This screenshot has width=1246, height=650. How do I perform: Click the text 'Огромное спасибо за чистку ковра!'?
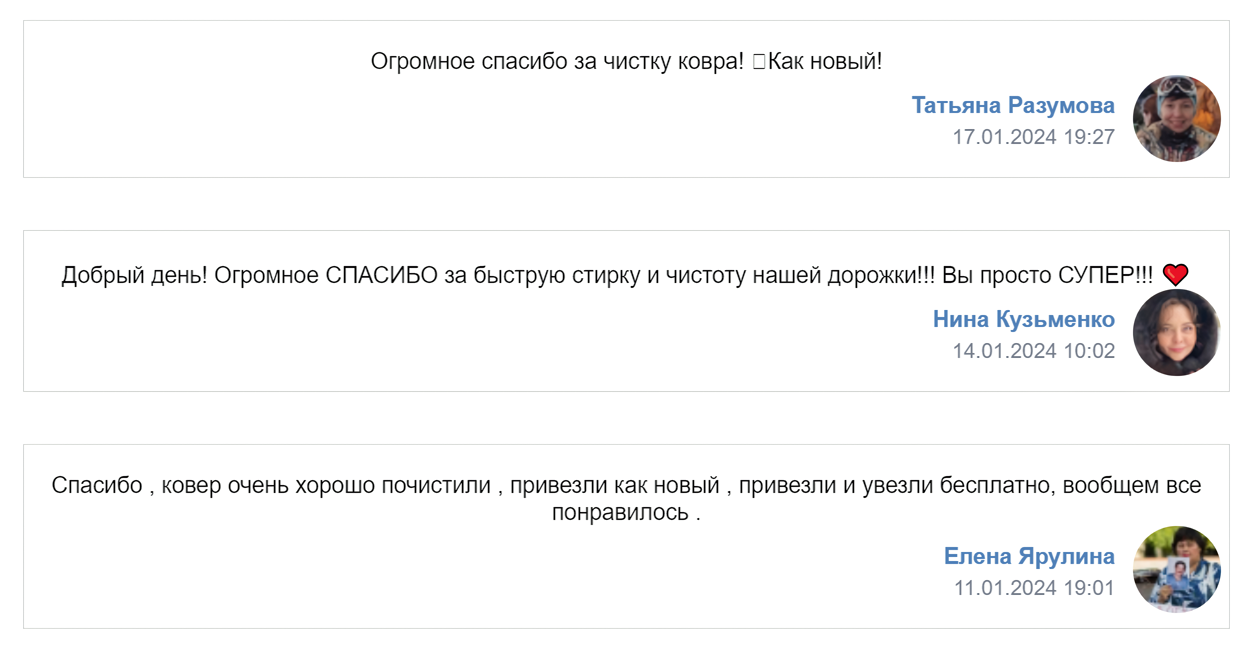pyautogui.click(x=557, y=62)
